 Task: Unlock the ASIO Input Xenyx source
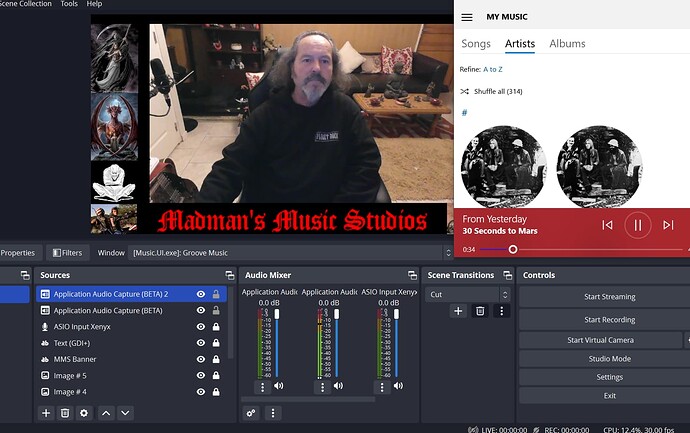pyautogui.click(x=216, y=327)
